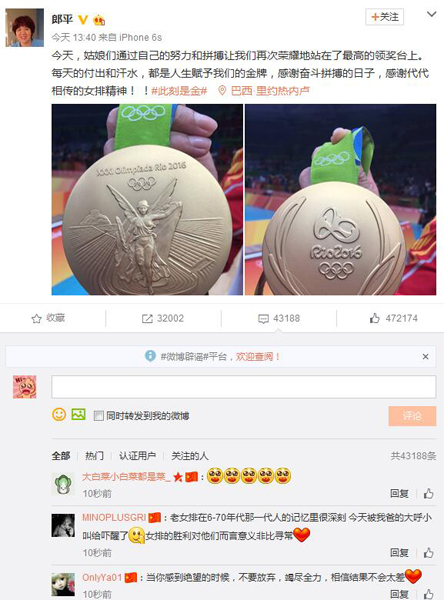Screen dimensions: 444x600
Task: Show the 关注的人 comments tab
Action: coord(189,456)
